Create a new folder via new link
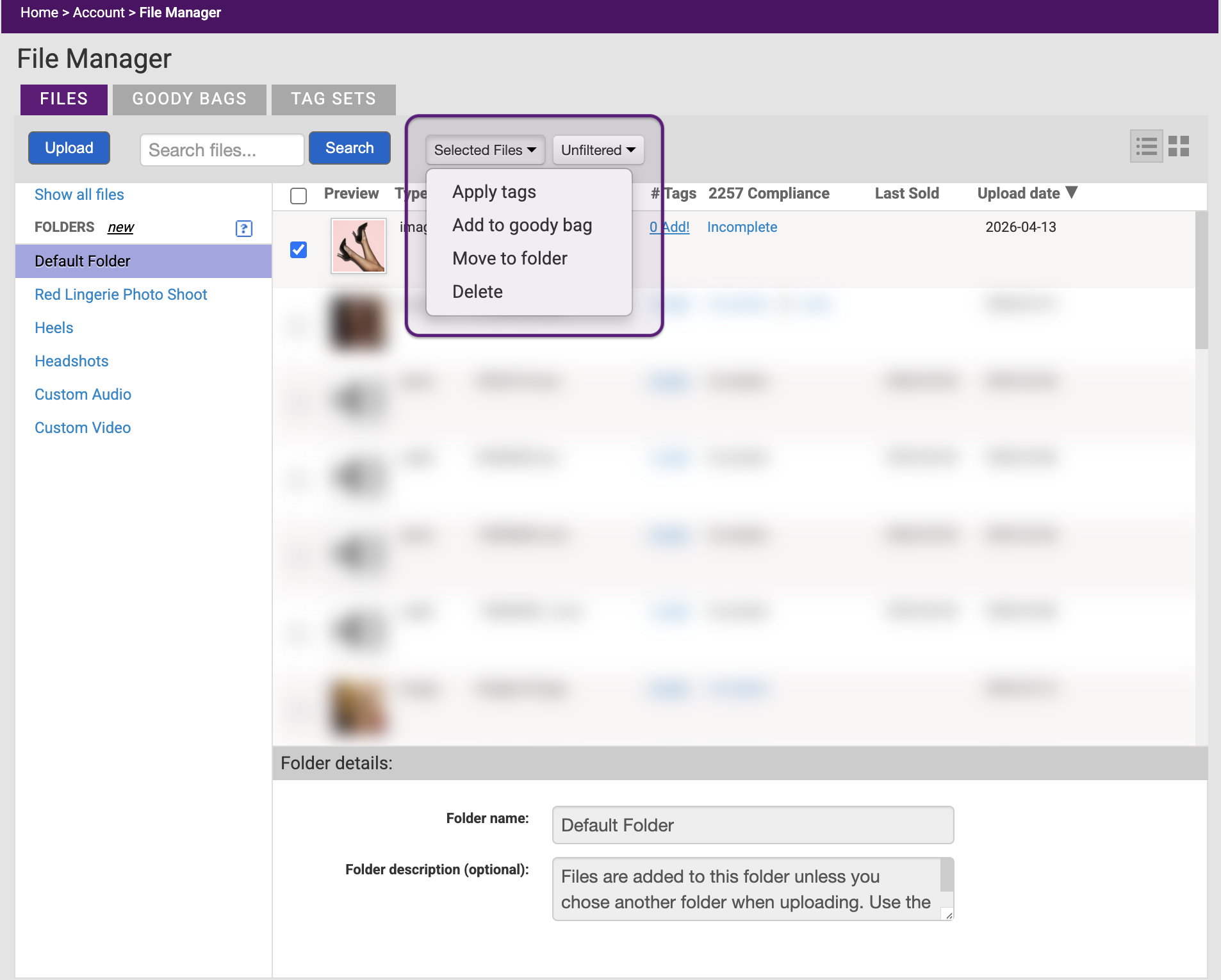1221x980 pixels. (120, 227)
